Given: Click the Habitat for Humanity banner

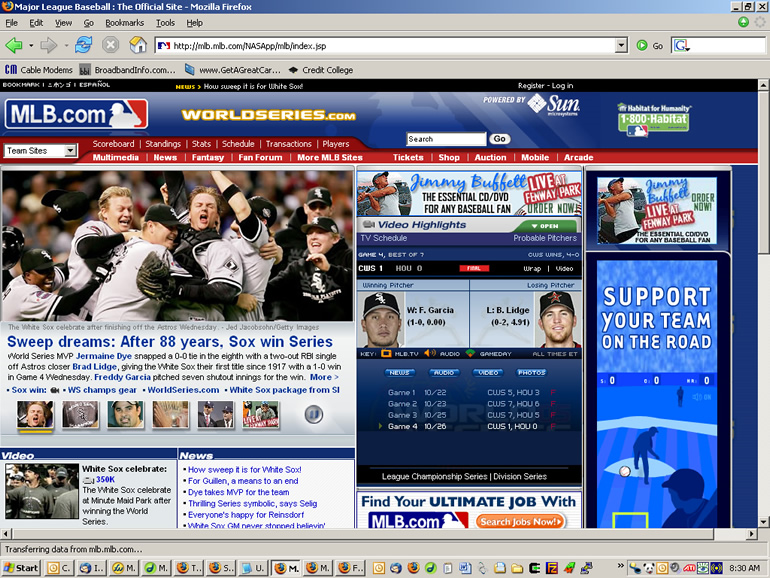Looking at the screenshot, I should pos(654,119).
